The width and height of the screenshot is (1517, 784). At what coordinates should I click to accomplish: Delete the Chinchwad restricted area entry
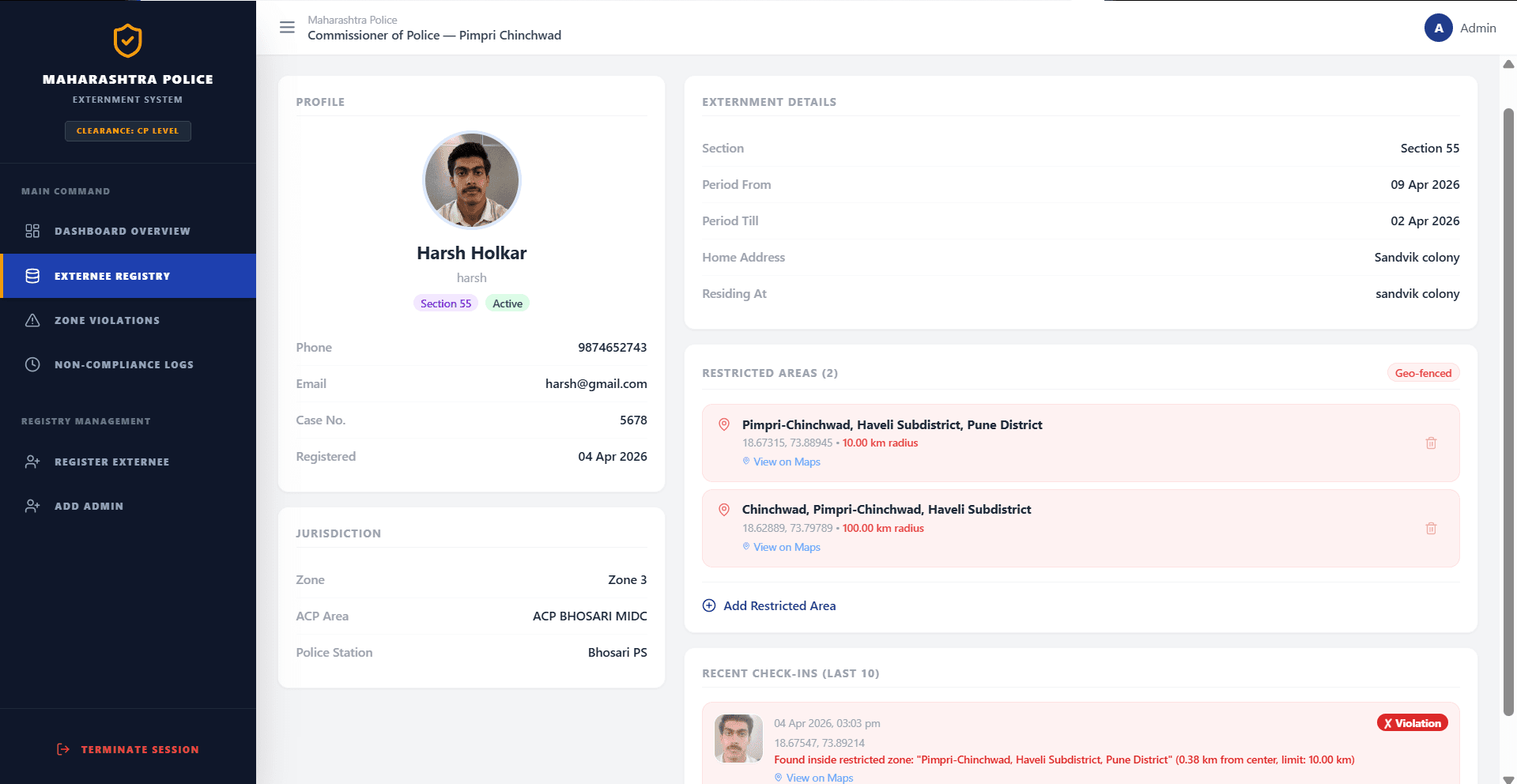pyautogui.click(x=1431, y=528)
